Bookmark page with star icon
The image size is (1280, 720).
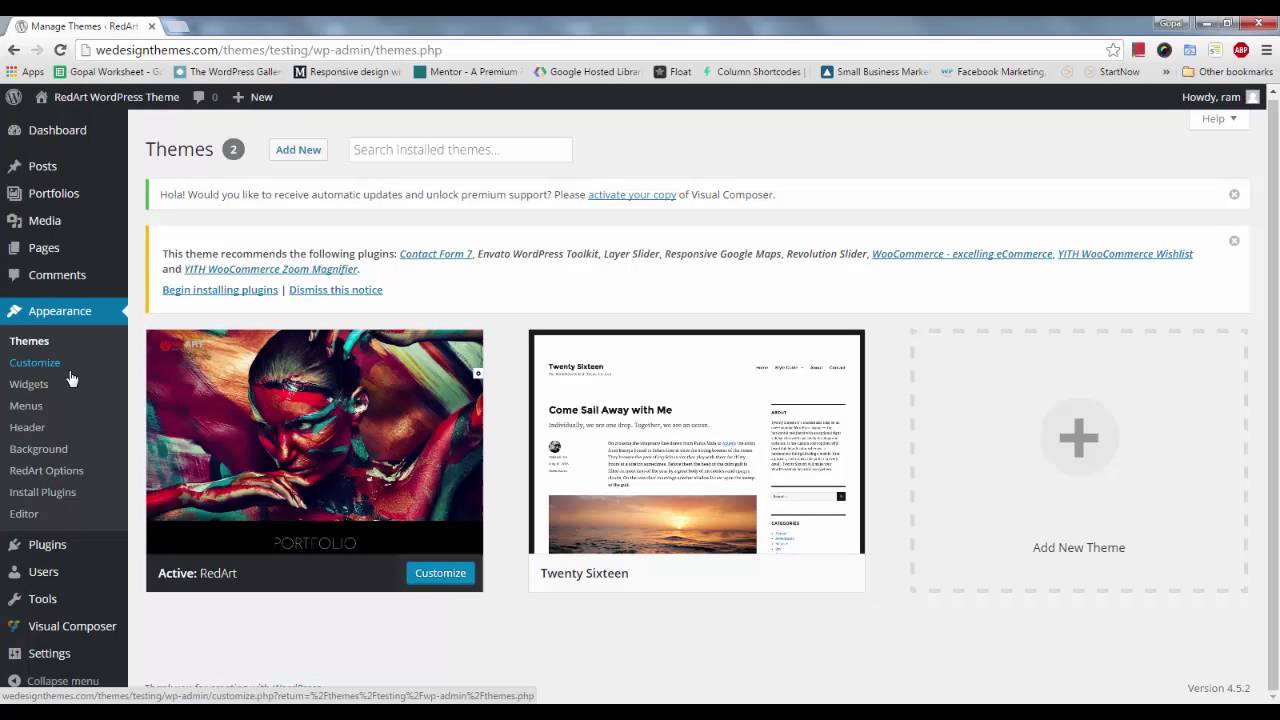pos(1113,50)
